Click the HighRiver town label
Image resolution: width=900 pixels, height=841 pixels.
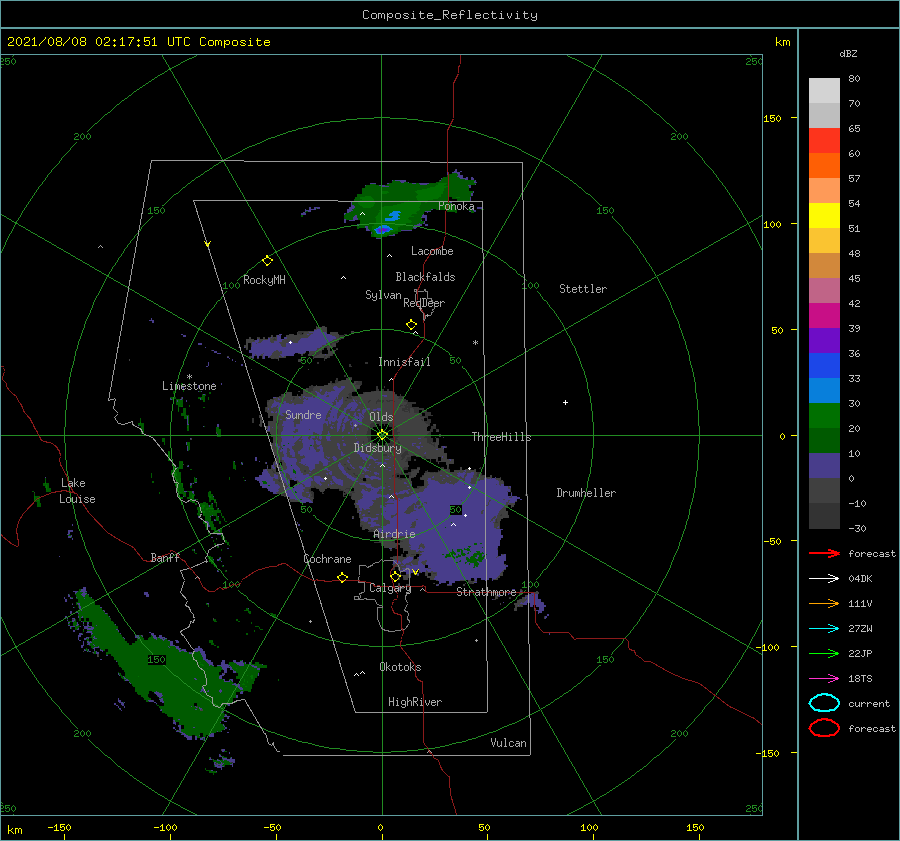coord(415,702)
